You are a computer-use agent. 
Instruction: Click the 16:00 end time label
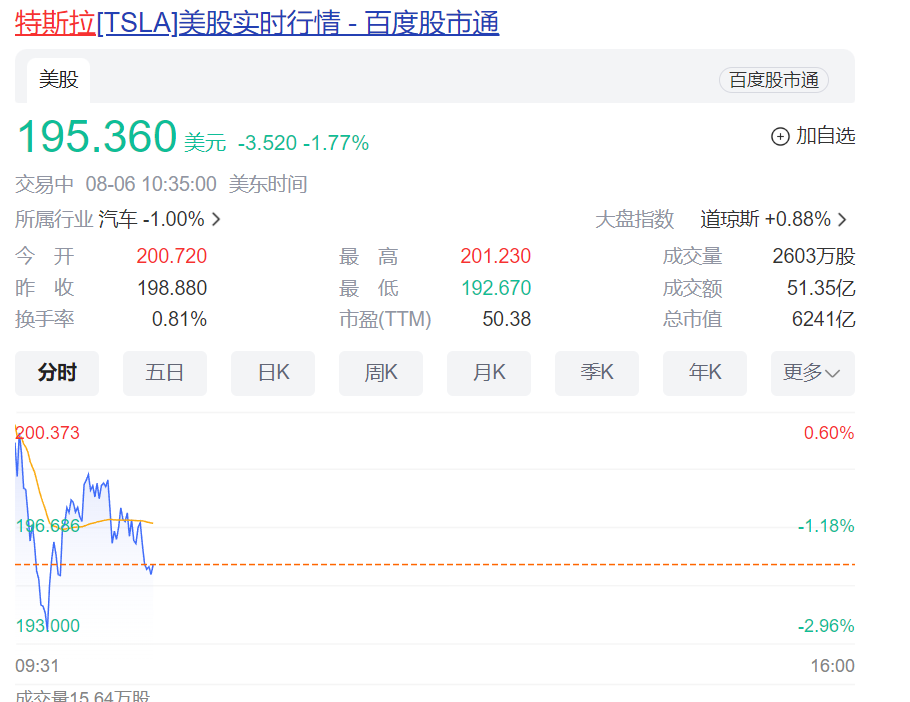coord(832,665)
